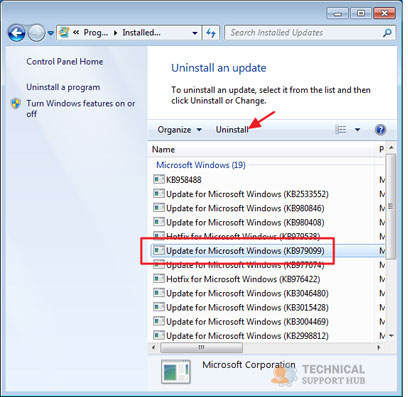Screen dimensions: 408x397
Task: Open Turn Windows features on or off
Action: click(x=80, y=108)
